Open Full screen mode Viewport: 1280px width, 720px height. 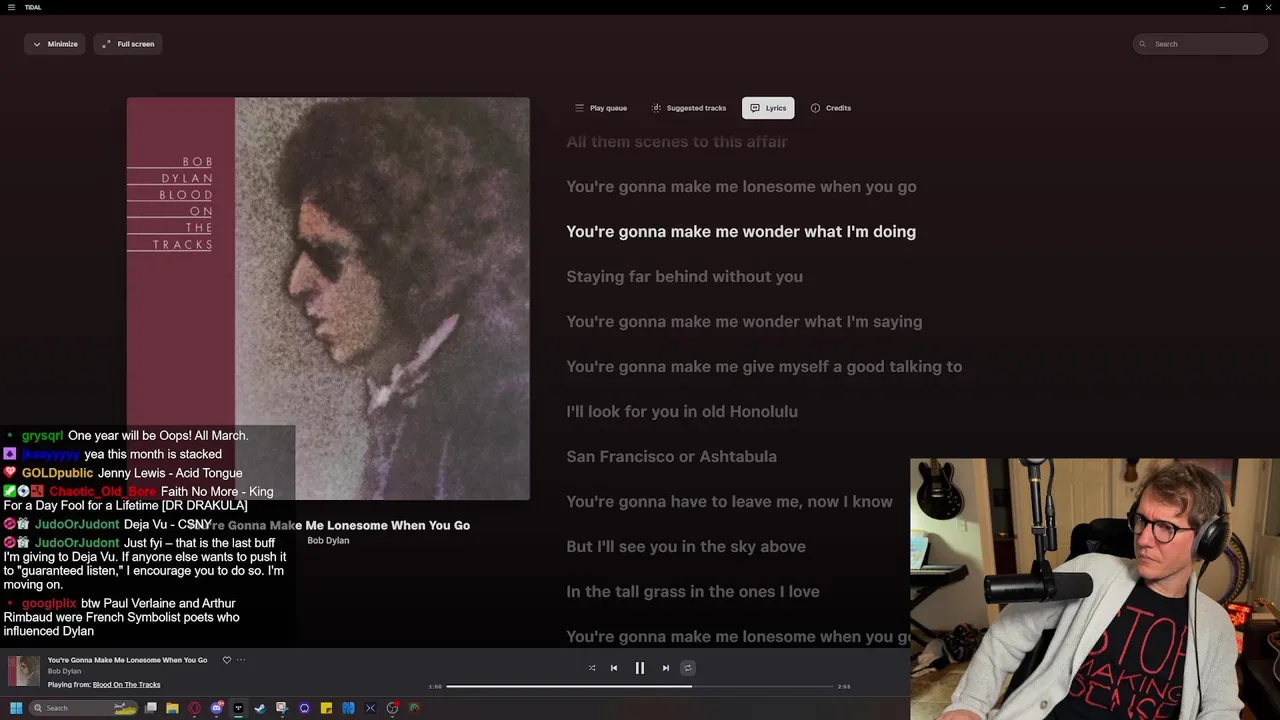tap(128, 44)
